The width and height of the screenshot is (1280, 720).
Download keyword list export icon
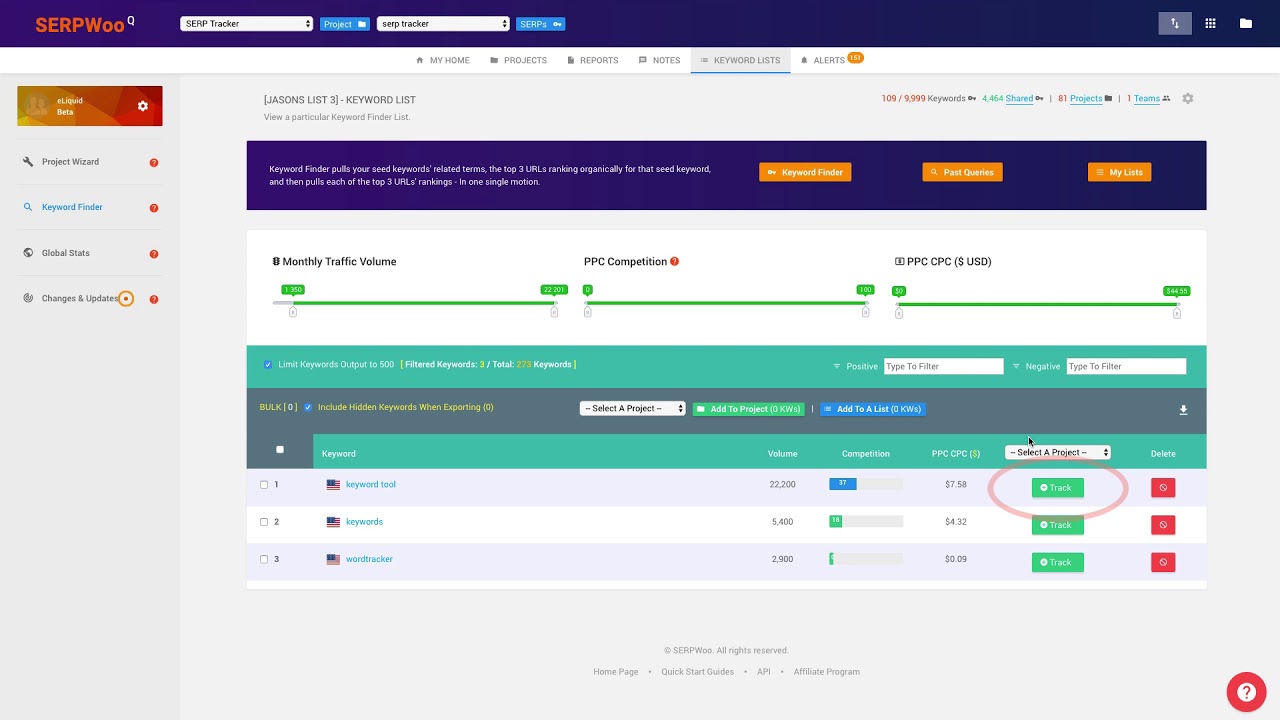[1183, 410]
